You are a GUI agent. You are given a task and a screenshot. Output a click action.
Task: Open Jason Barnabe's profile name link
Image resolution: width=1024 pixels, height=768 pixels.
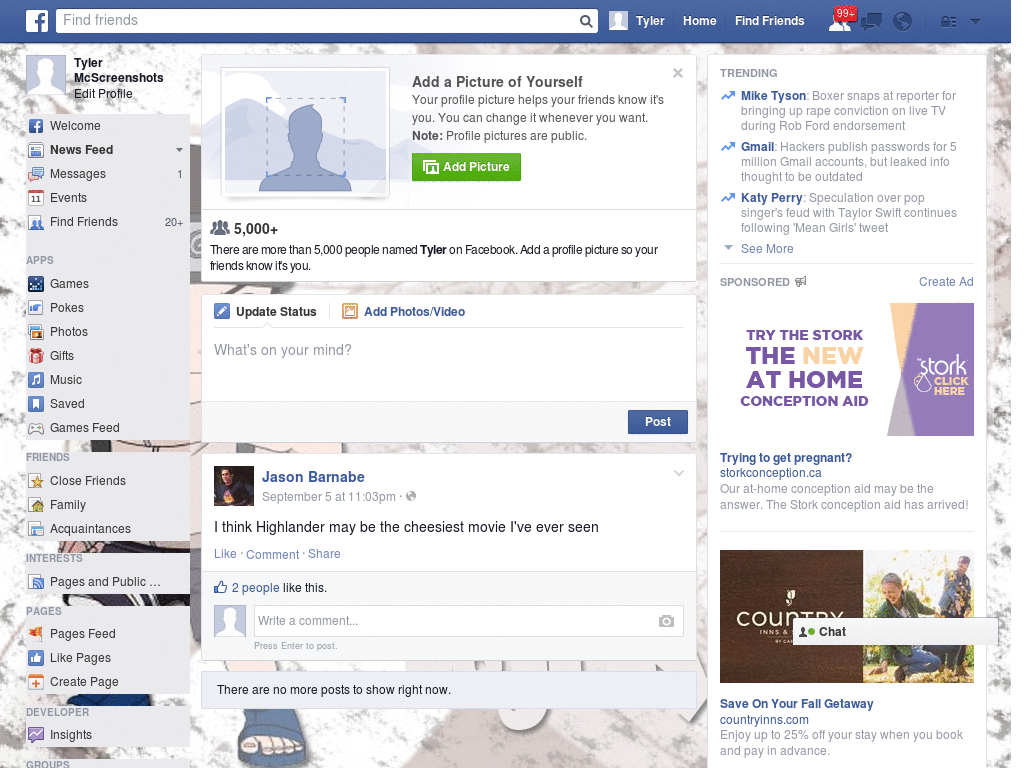(x=313, y=477)
